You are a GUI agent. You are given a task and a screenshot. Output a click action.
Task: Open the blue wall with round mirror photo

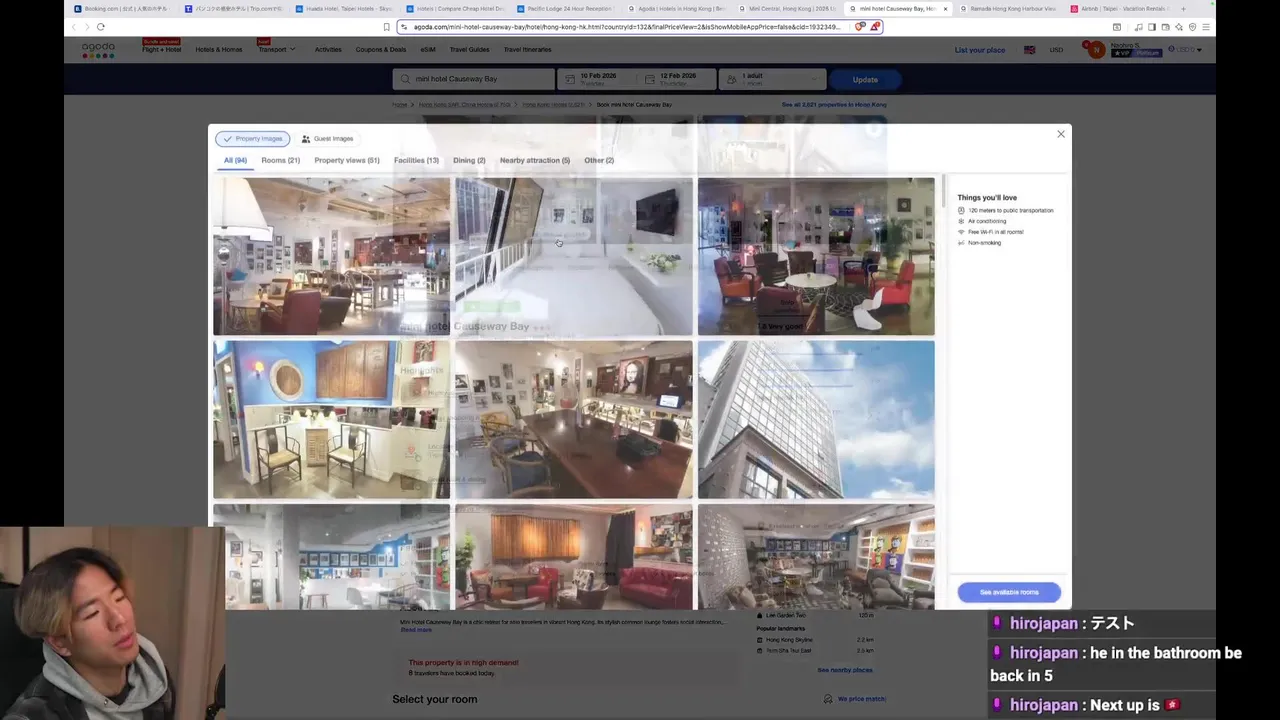pyautogui.click(x=331, y=419)
